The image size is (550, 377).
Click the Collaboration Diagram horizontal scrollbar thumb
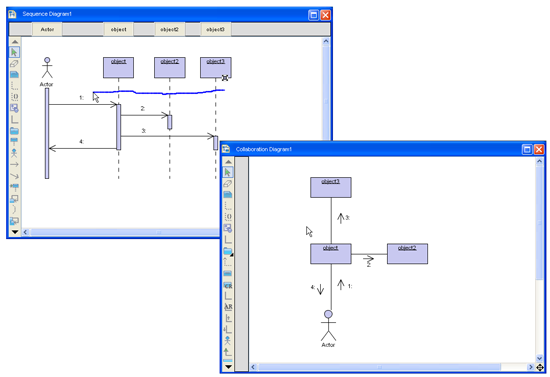(379, 367)
